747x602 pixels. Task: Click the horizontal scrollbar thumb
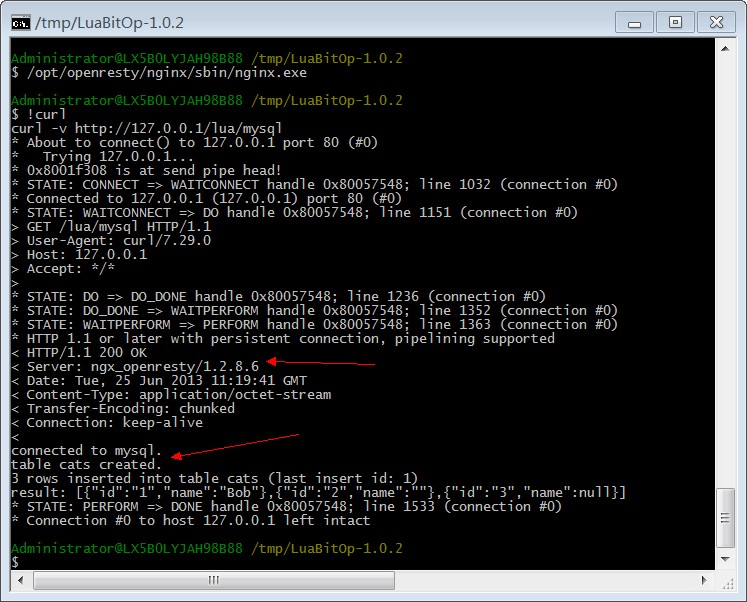coord(214,580)
